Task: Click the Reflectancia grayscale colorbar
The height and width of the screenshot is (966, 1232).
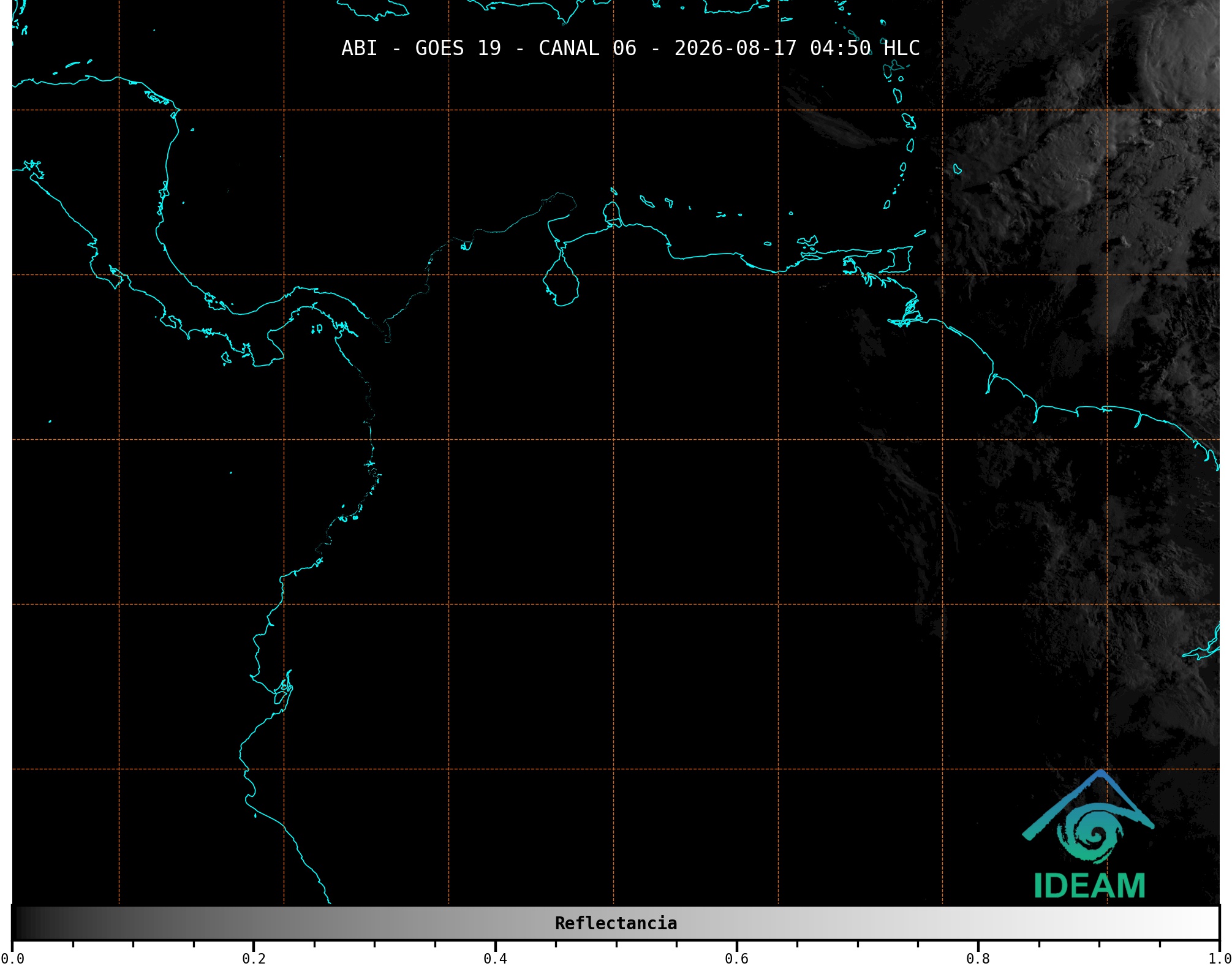Action: [616, 923]
